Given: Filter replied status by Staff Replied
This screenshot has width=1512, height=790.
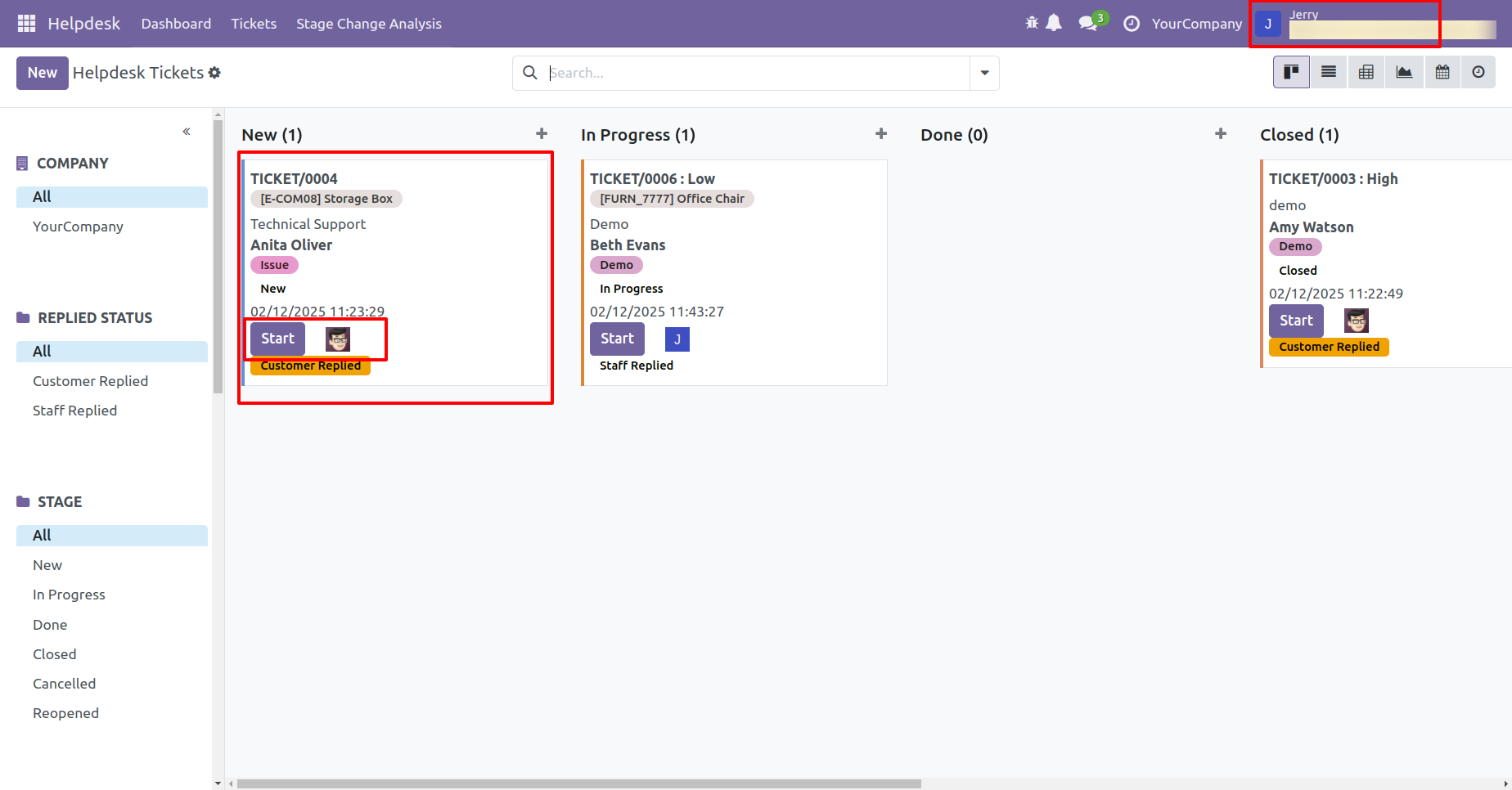Looking at the screenshot, I should click(74, 411).
